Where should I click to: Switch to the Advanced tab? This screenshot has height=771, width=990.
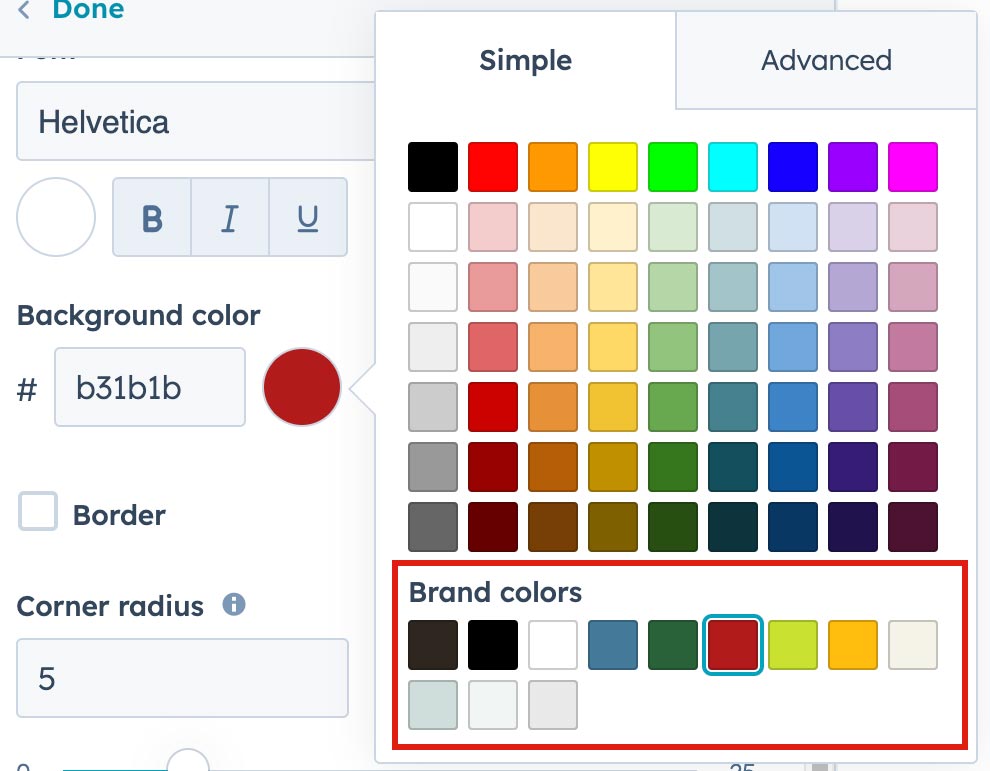[x=826, y=60]
